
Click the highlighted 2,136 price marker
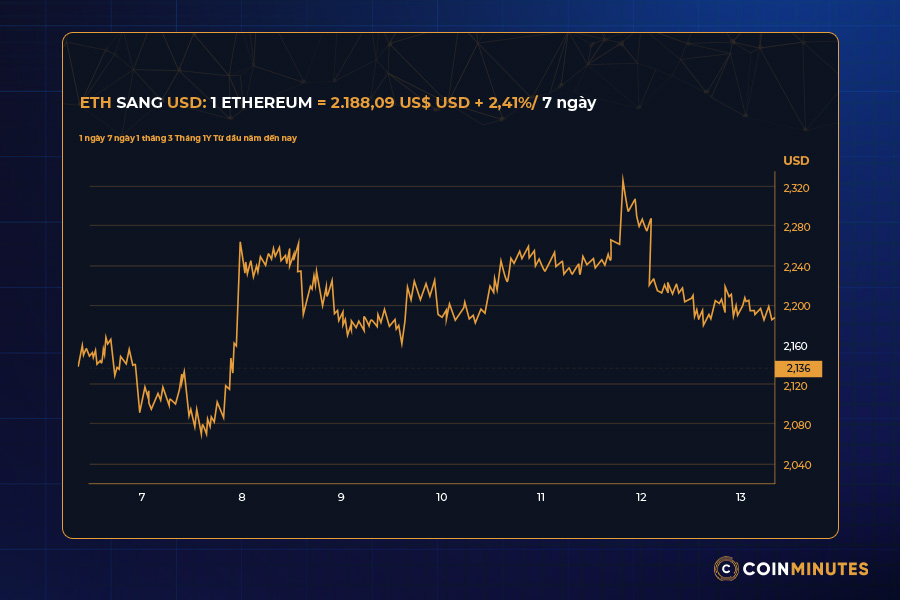pos(799,369)
